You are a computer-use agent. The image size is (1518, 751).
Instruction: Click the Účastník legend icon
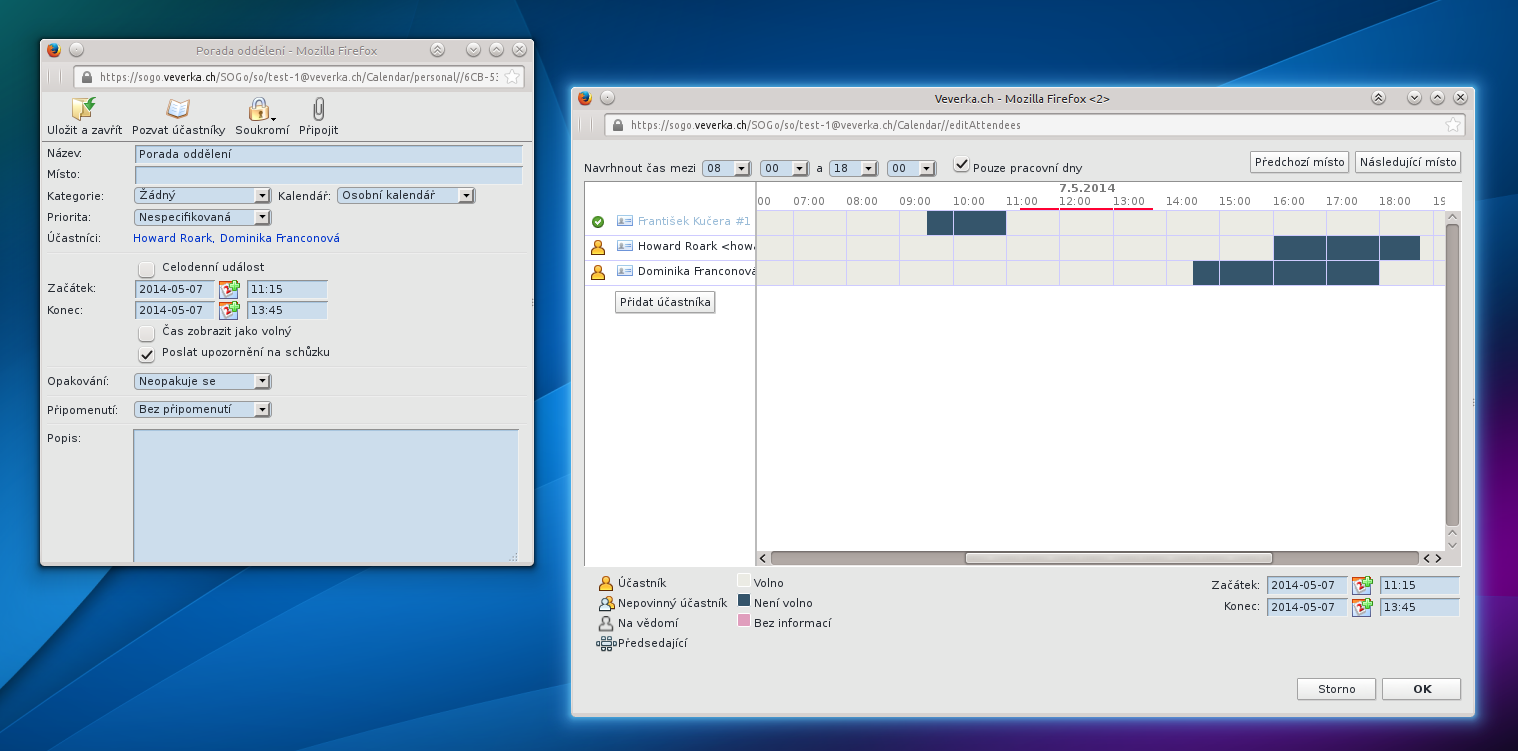tap(606, 583)
